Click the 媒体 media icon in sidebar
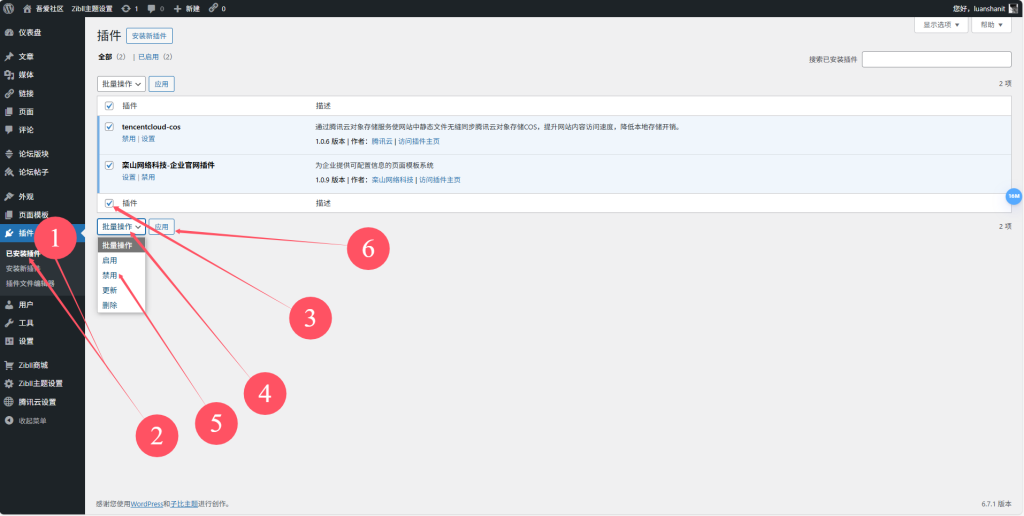The width and height of the screenshot is (1024, 516). (x=9, y=75)
